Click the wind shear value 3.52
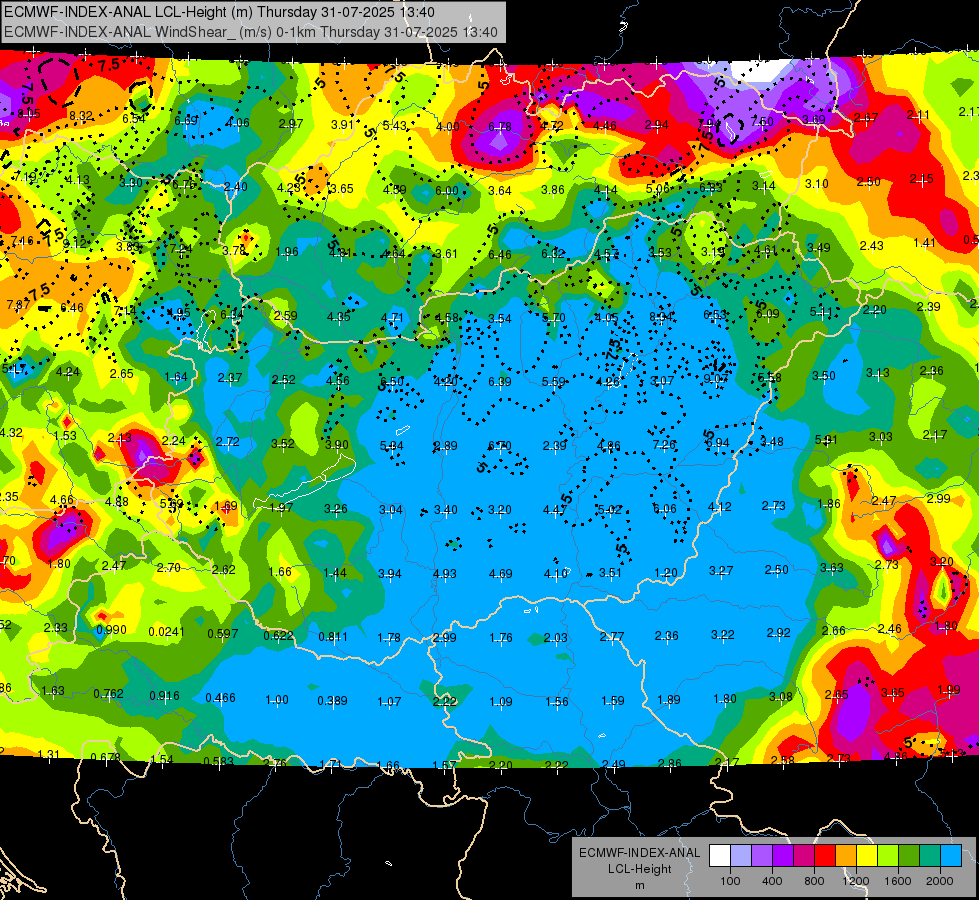The height and width of the screenshot is (900, 979). [282, 443]
